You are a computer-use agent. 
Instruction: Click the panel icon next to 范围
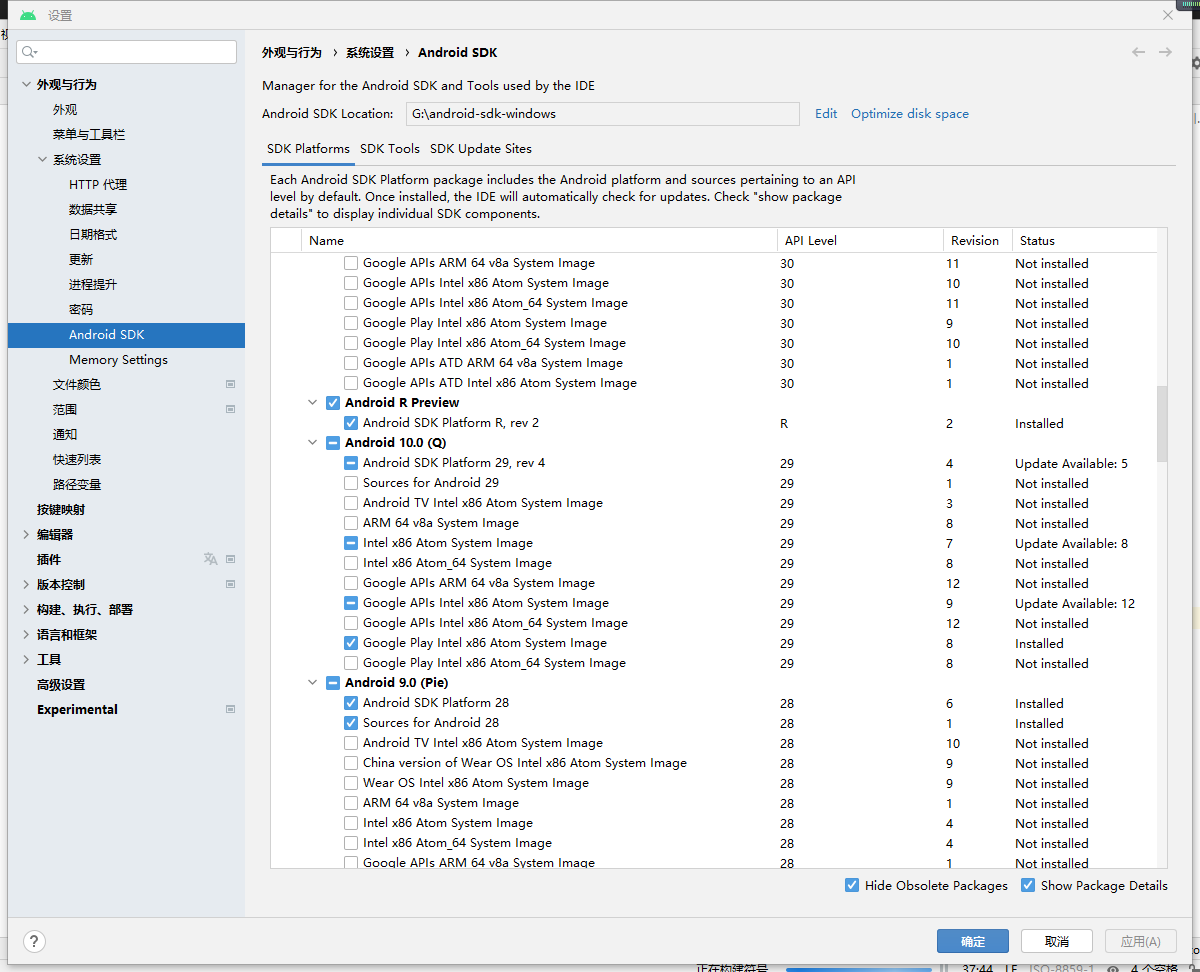(230, 409)
